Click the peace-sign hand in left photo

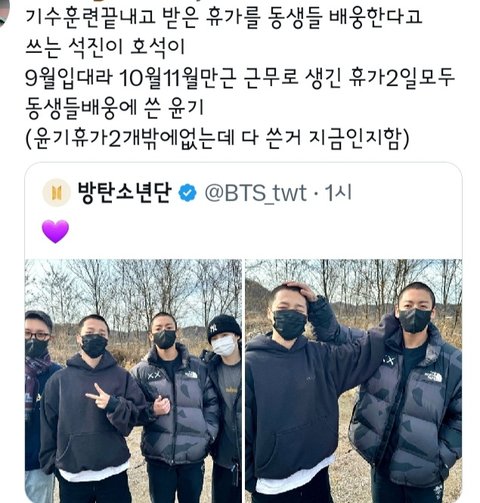99,396
